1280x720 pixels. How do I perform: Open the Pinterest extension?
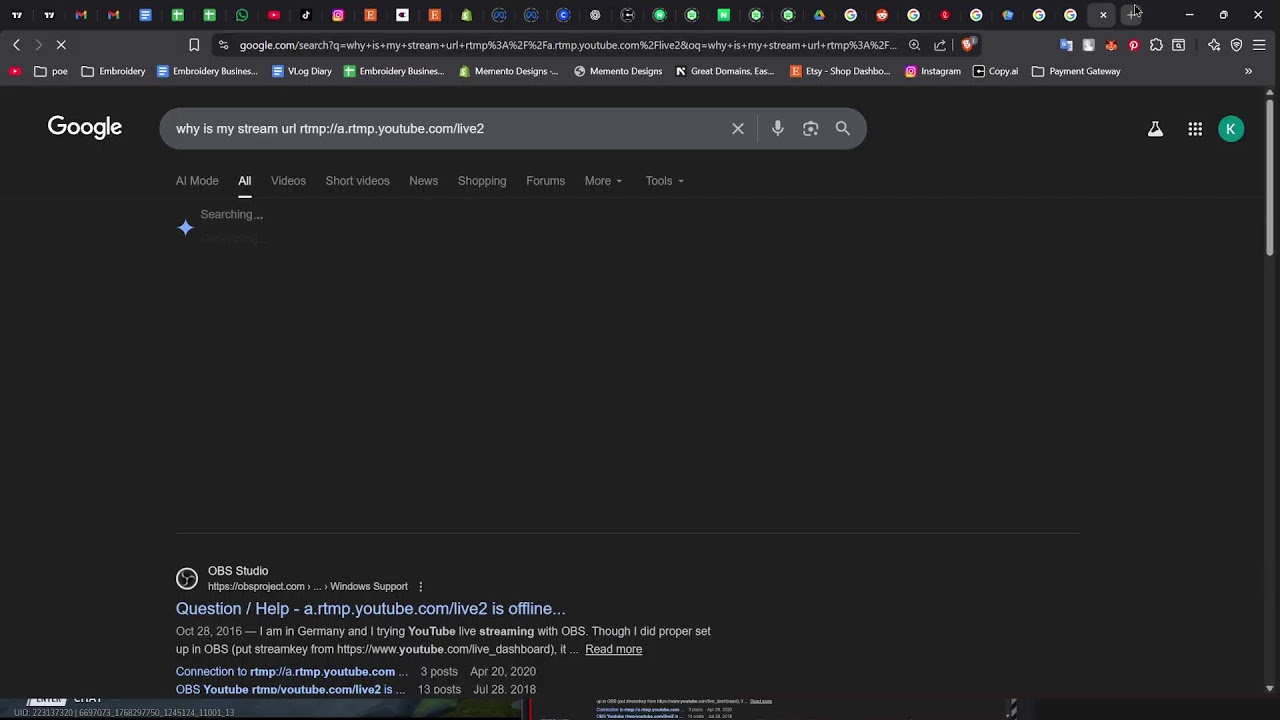pyautogui.click(x=1133, y=45)
